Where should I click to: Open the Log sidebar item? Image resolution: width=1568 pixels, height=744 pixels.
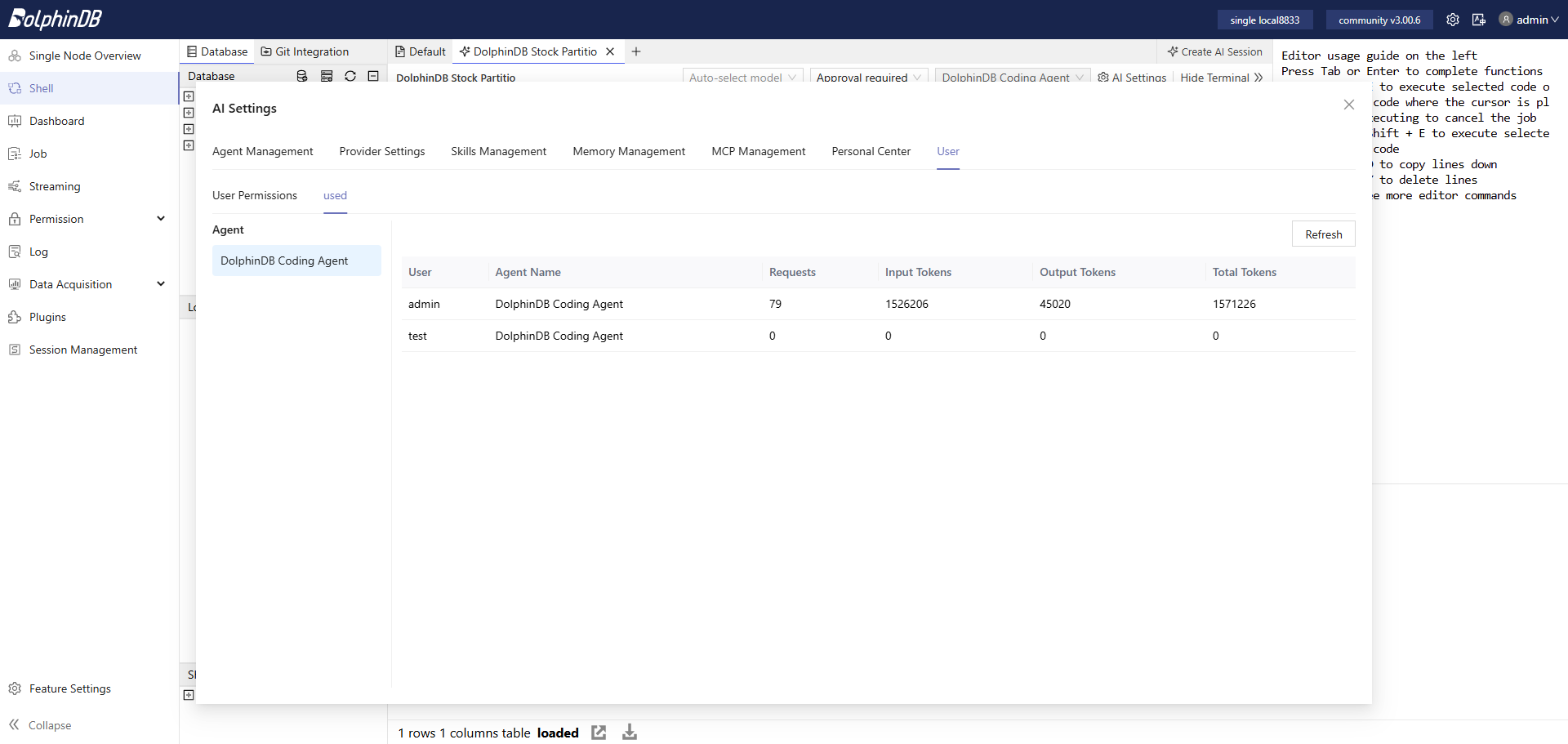[89, 252]
